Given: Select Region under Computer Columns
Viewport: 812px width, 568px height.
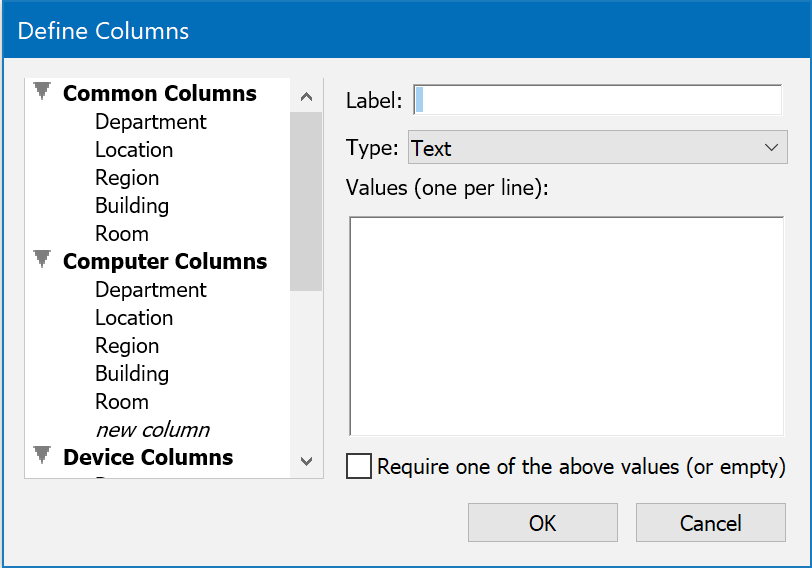Looking at the screenshot, I should [127, 346].
